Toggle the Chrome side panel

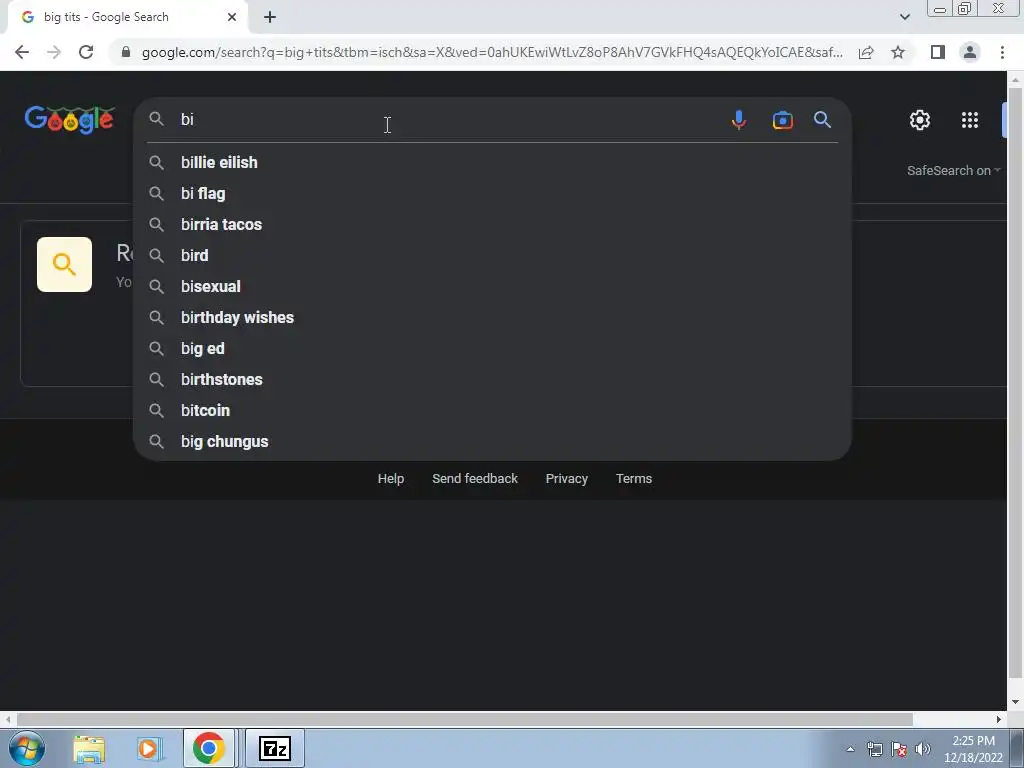[x=938, y=52]
